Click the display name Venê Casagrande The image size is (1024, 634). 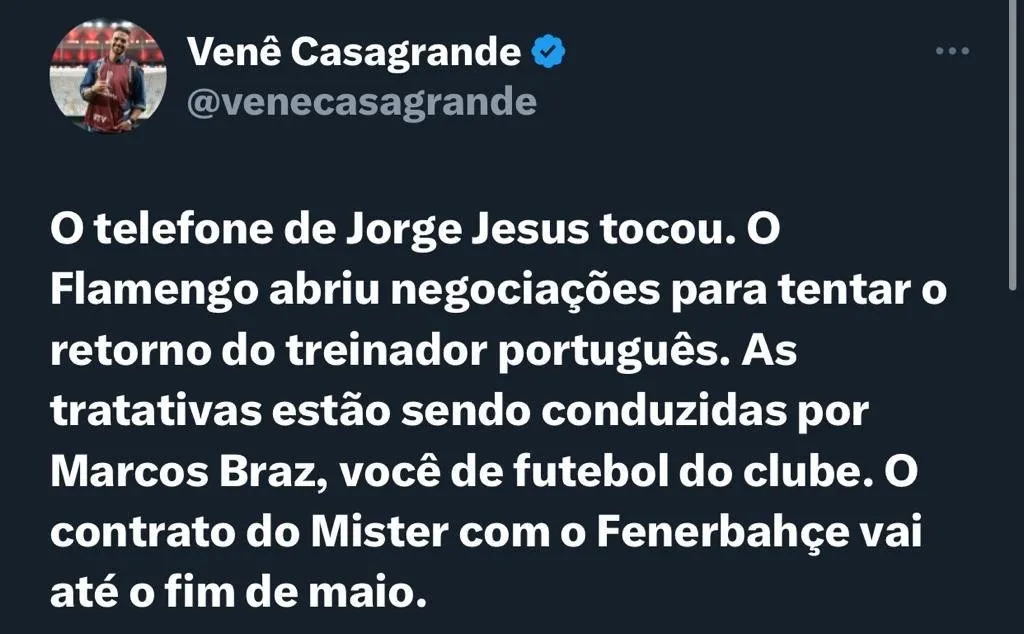click(x=354, y=52)
